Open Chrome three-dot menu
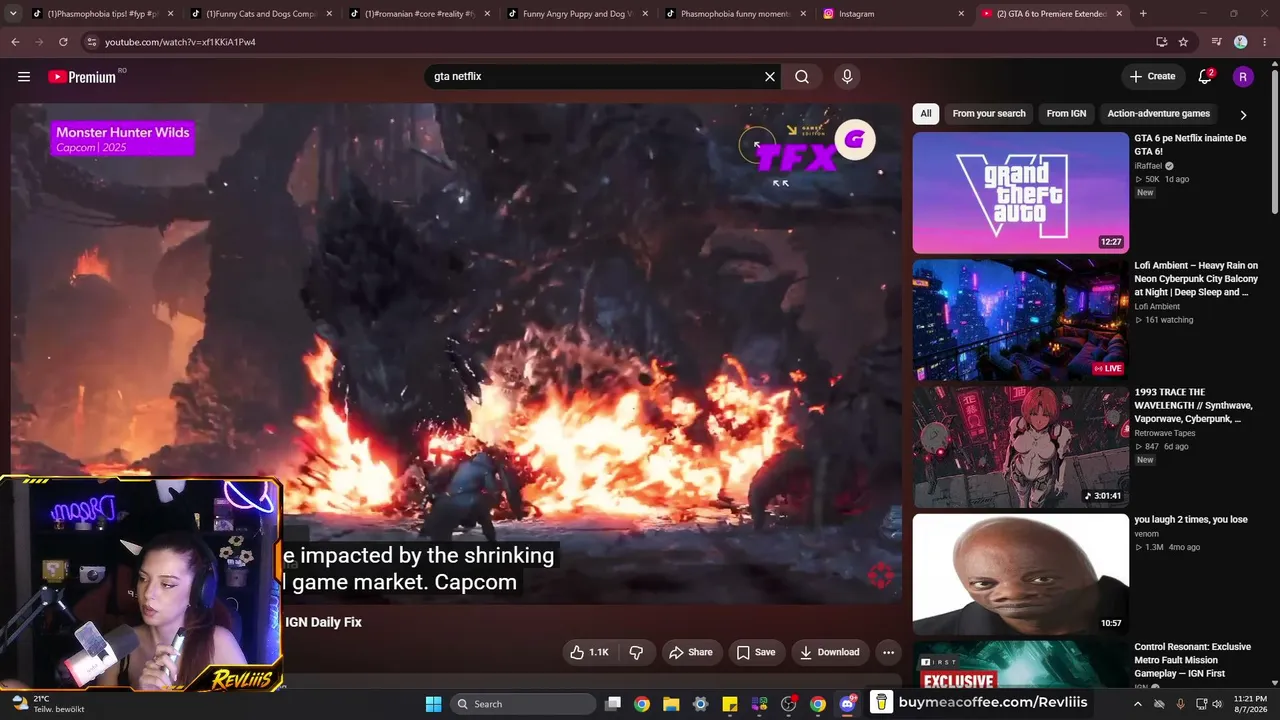1280x720 pixels. pyautogui.click(x=1264, y=42)
